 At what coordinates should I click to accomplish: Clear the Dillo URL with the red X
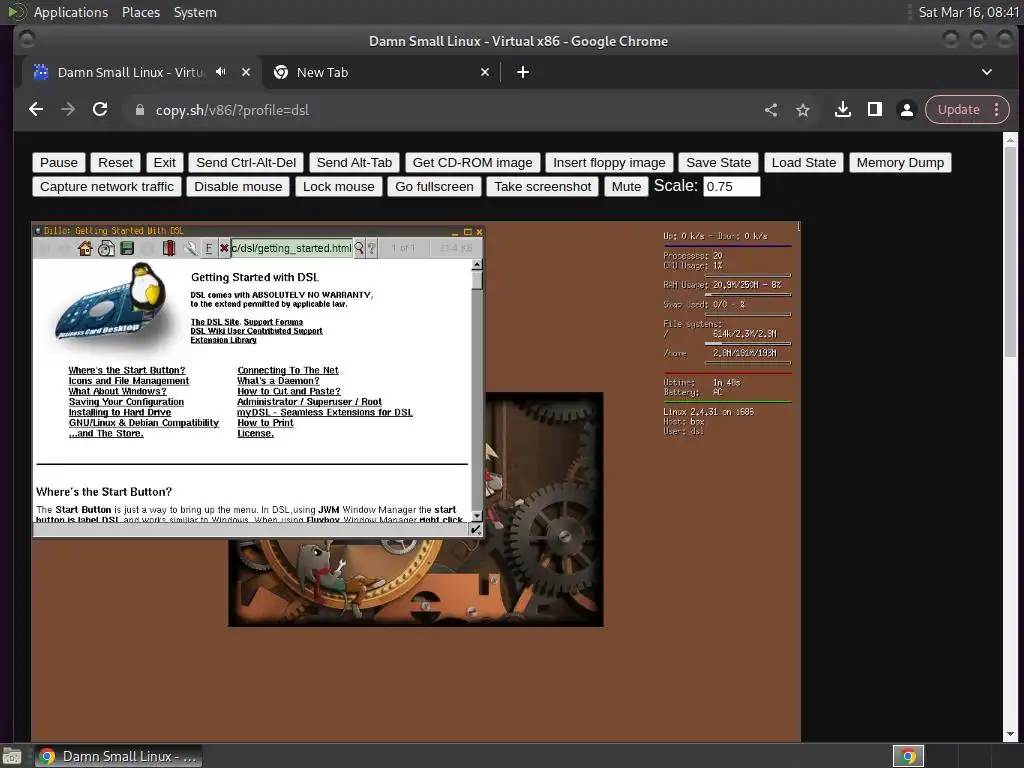tap(224, 248)
